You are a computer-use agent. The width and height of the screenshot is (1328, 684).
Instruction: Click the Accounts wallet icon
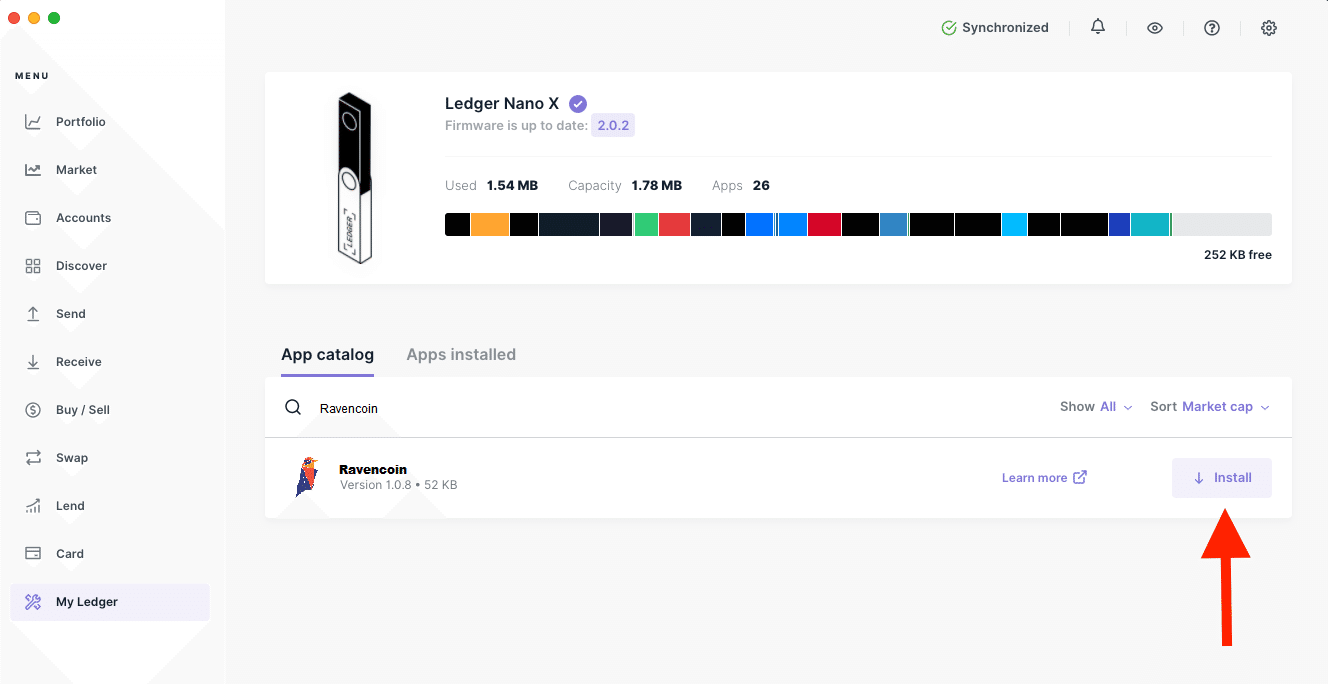(x=33, y=218)
